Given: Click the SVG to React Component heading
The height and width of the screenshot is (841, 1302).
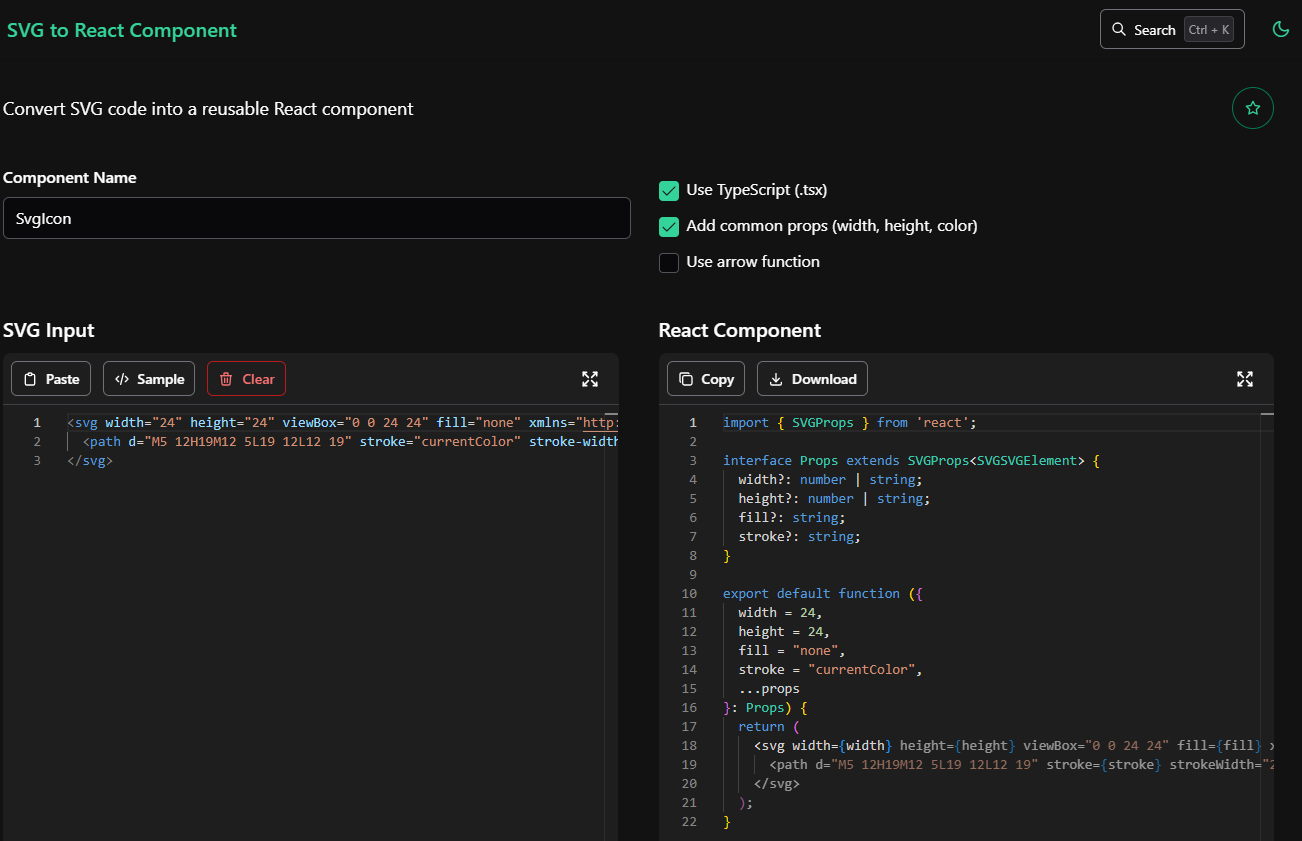Looking at the screenshot, I should coord(121,30).
